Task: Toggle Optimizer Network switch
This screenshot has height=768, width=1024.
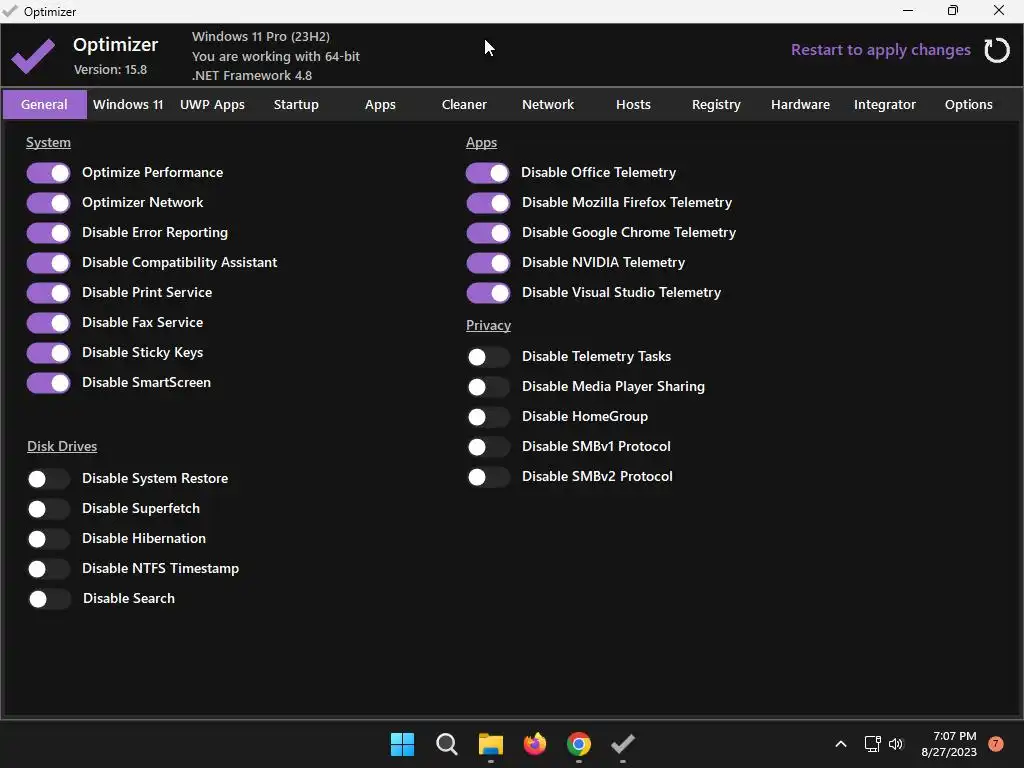Action: 48,203
